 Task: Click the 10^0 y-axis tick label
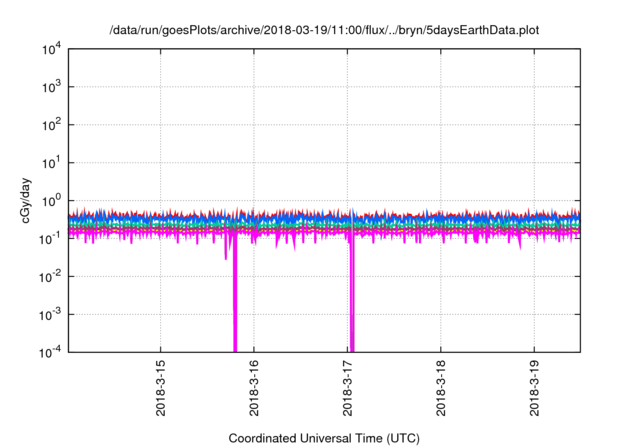point(51,201)
